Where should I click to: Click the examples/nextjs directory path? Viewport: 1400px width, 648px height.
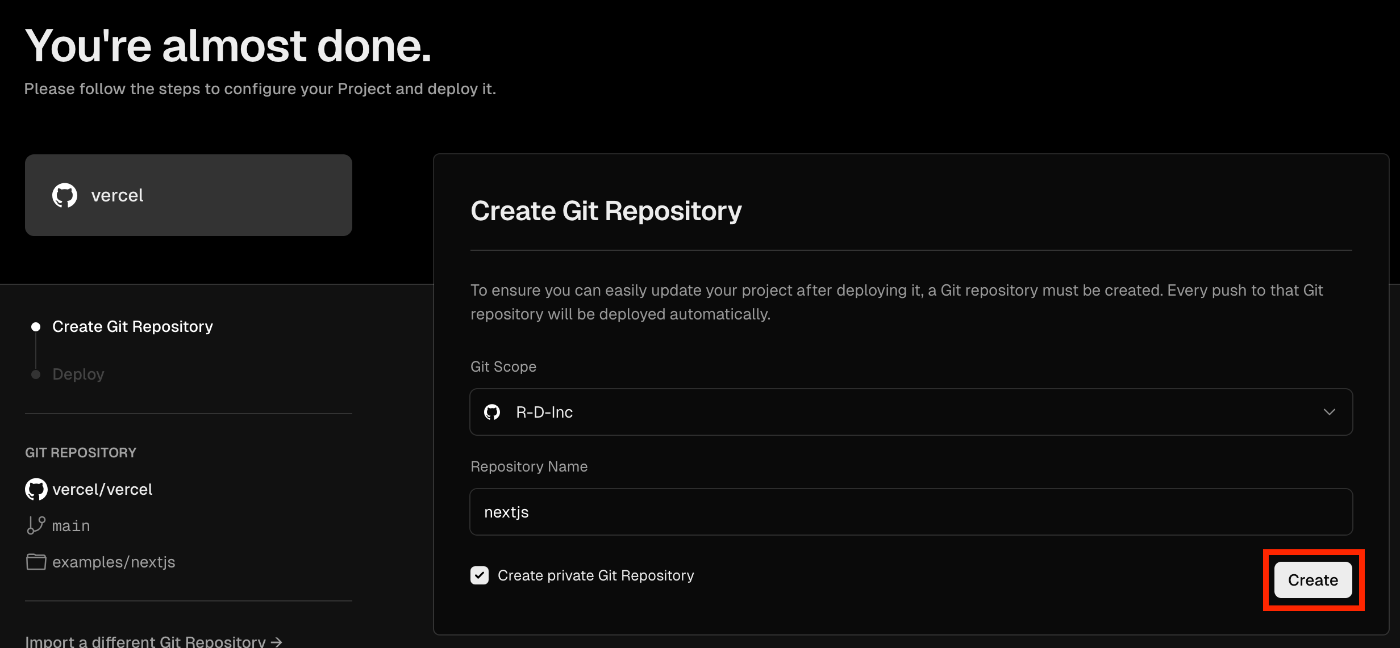coord(114,562)
